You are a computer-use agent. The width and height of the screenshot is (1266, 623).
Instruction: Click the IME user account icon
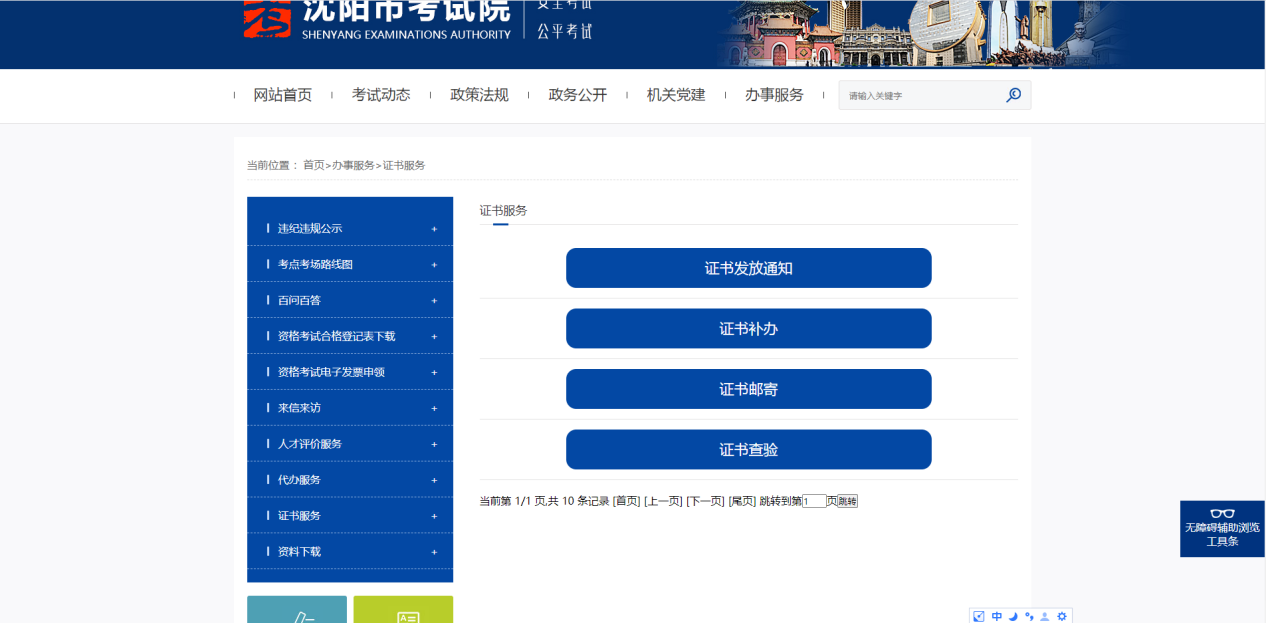[x=1045, y=616]
